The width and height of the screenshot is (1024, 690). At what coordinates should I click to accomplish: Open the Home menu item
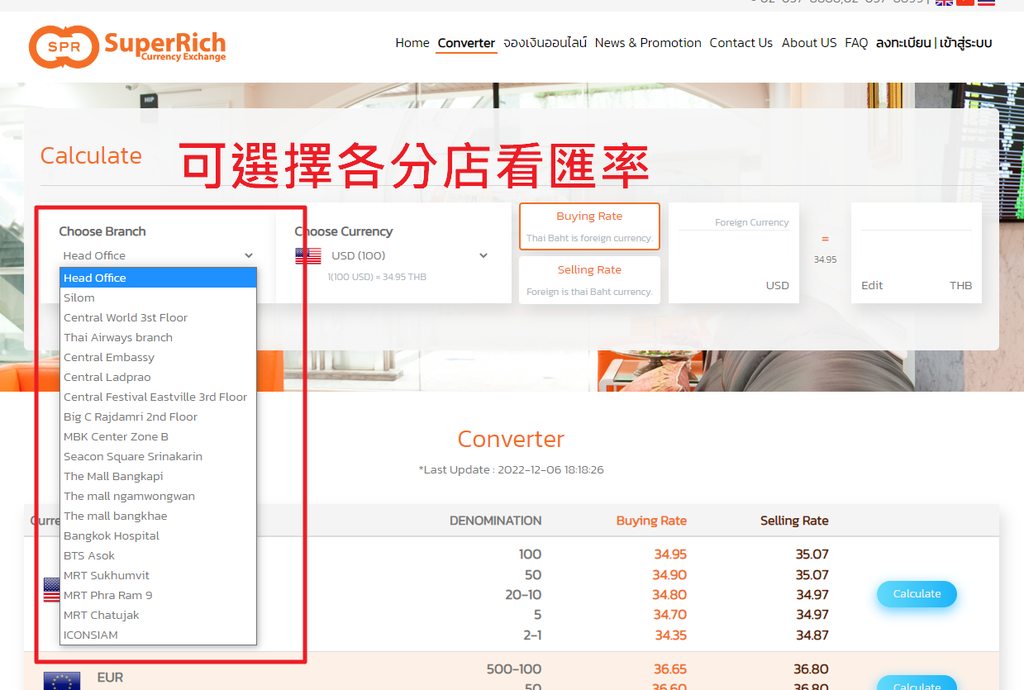412,43
